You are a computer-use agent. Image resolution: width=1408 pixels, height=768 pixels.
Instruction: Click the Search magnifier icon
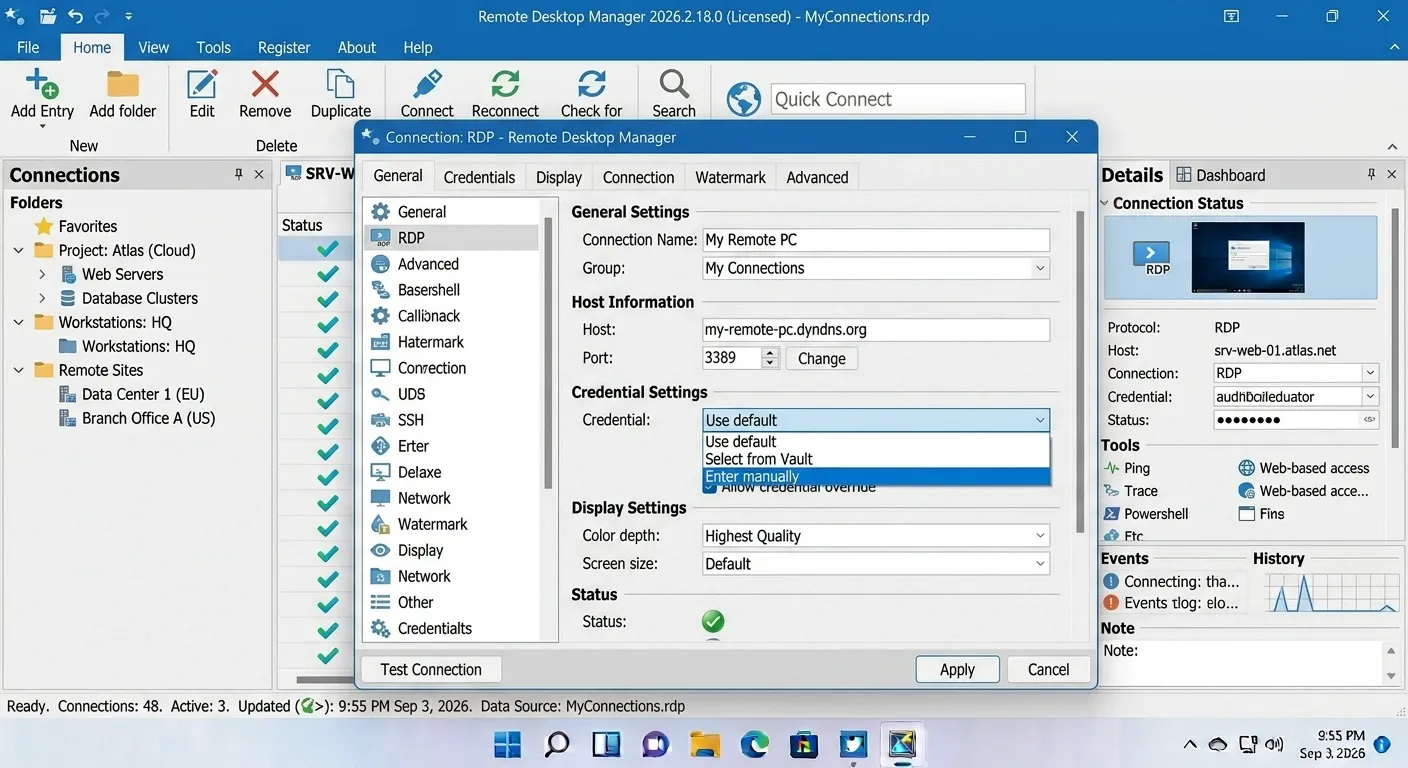pos(674,84)
